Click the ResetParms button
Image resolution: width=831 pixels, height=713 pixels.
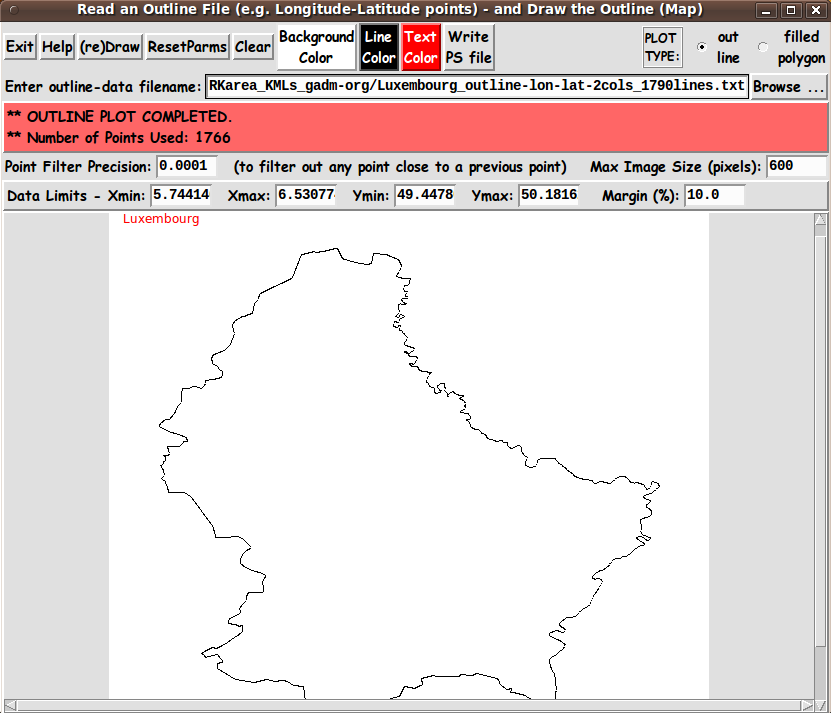pyautogui.click(x=187, y=47)
